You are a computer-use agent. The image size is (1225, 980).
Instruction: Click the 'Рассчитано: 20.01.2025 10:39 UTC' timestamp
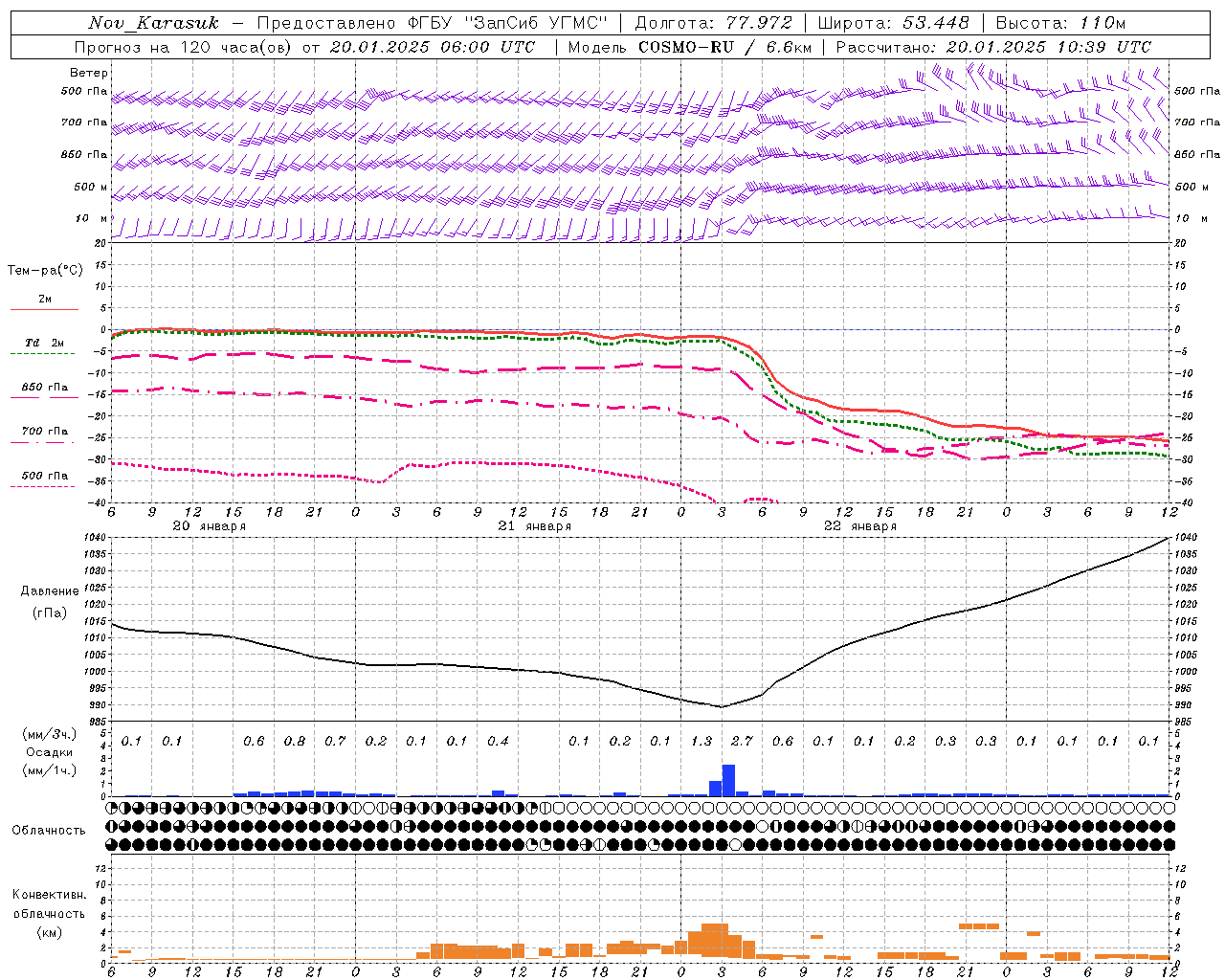pos(993,47)
